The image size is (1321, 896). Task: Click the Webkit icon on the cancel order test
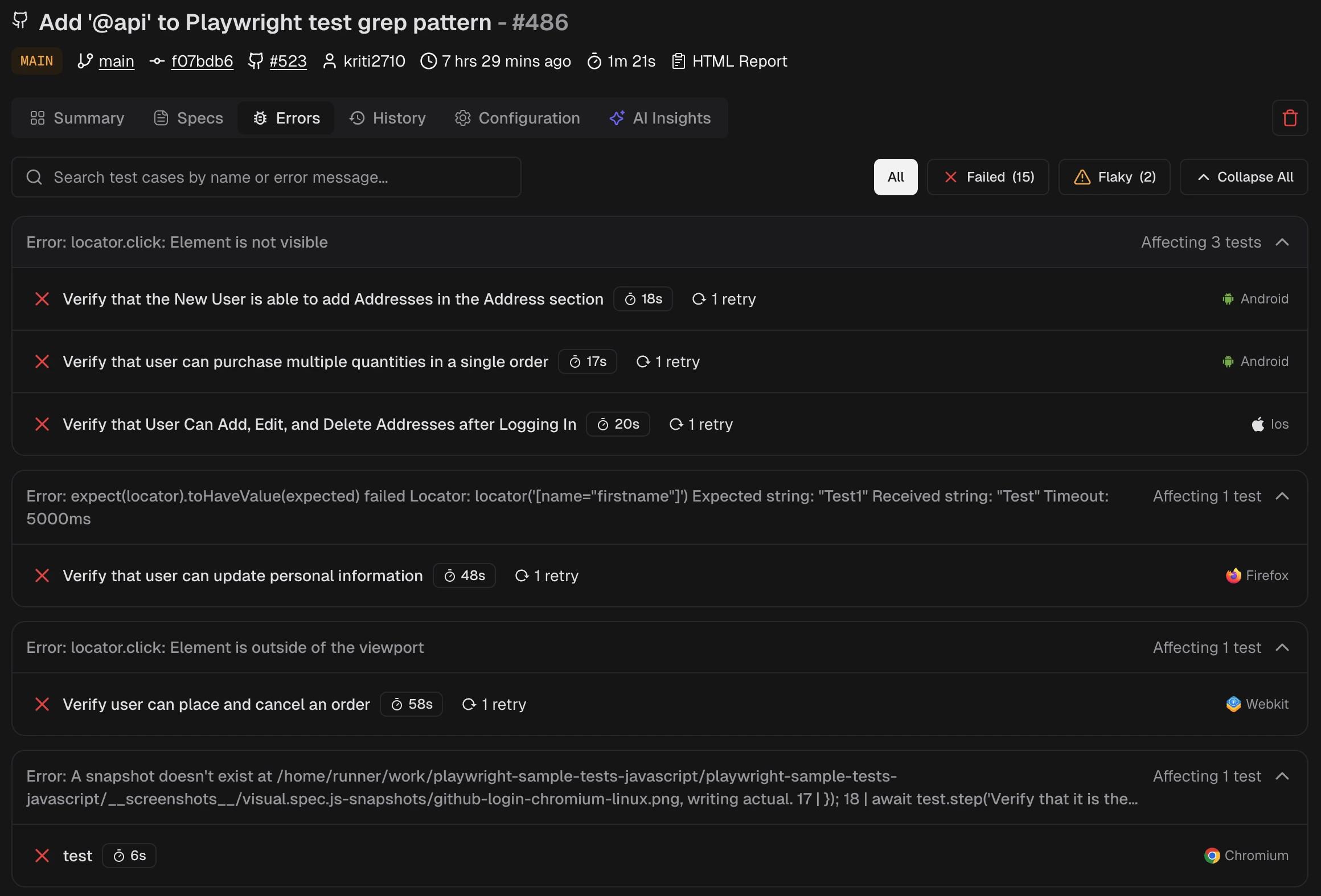pyautogui.click(x=1233, y=704)
